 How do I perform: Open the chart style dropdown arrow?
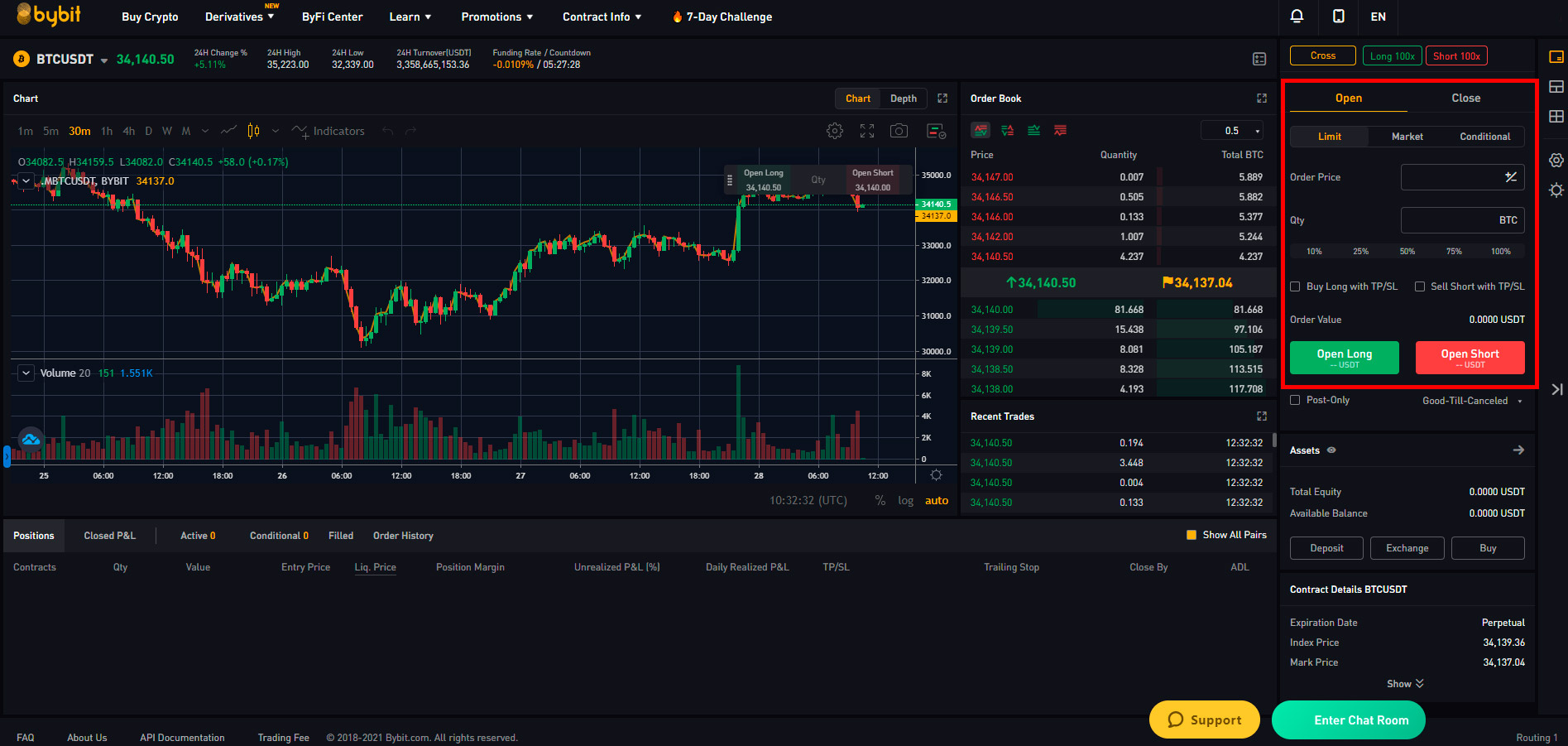tap(276, 131)
